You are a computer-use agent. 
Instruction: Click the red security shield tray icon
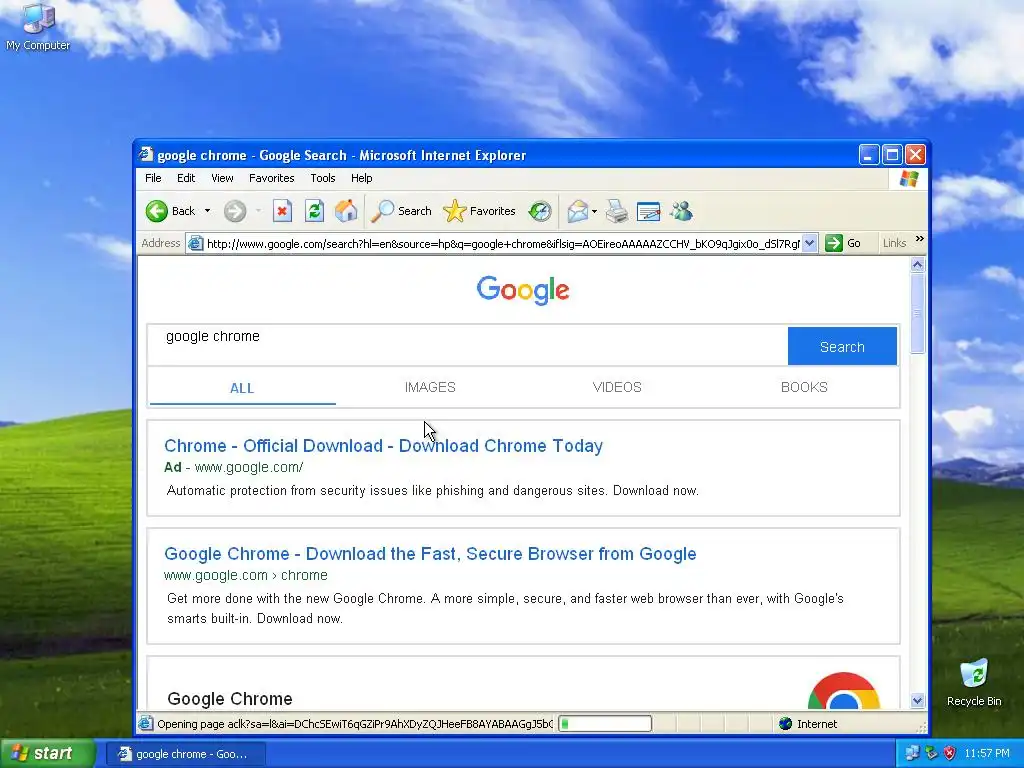[x=950, y=754]
